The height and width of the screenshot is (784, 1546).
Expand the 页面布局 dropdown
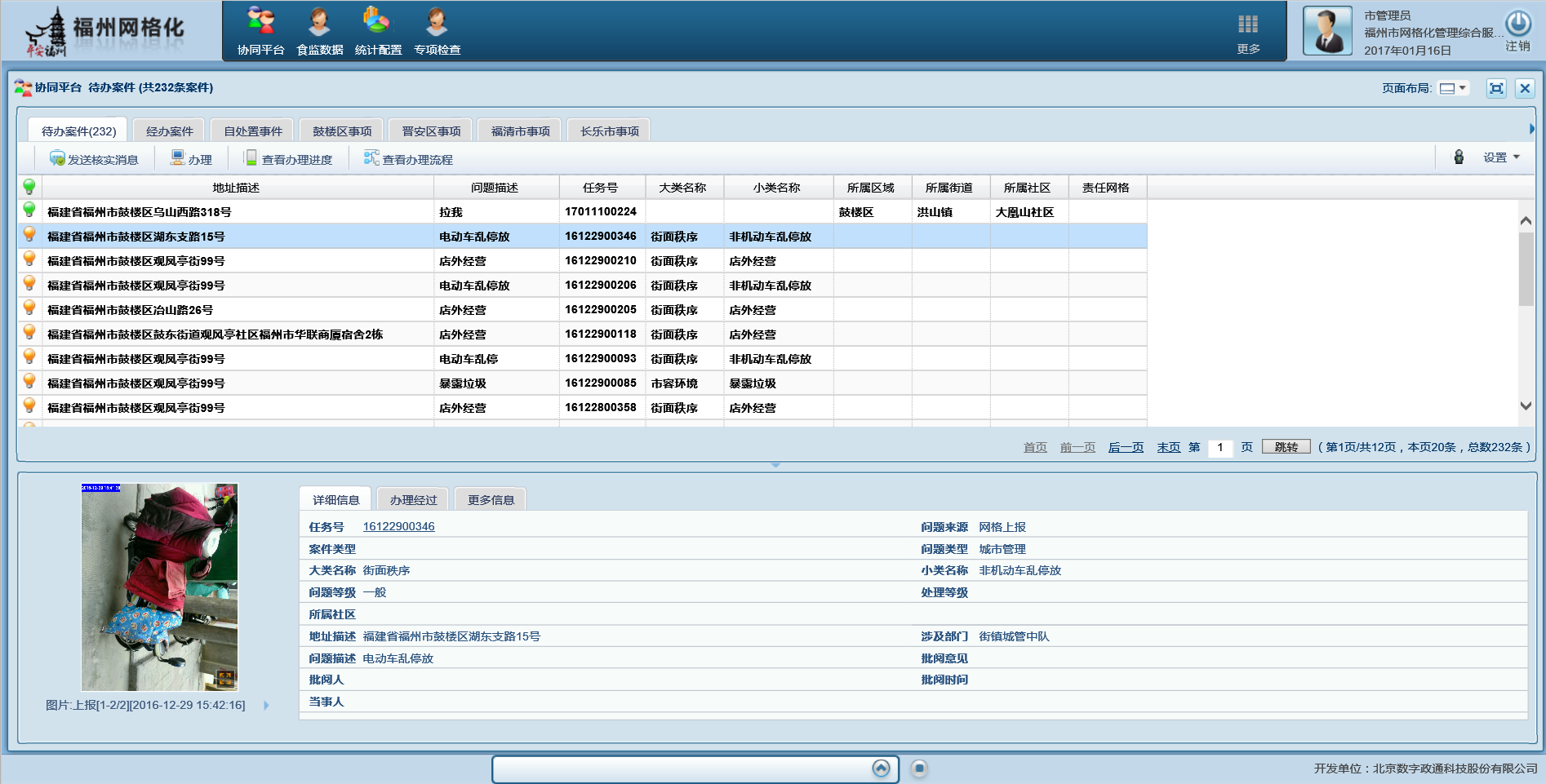pyautogui.click(x=1453, y=88)
